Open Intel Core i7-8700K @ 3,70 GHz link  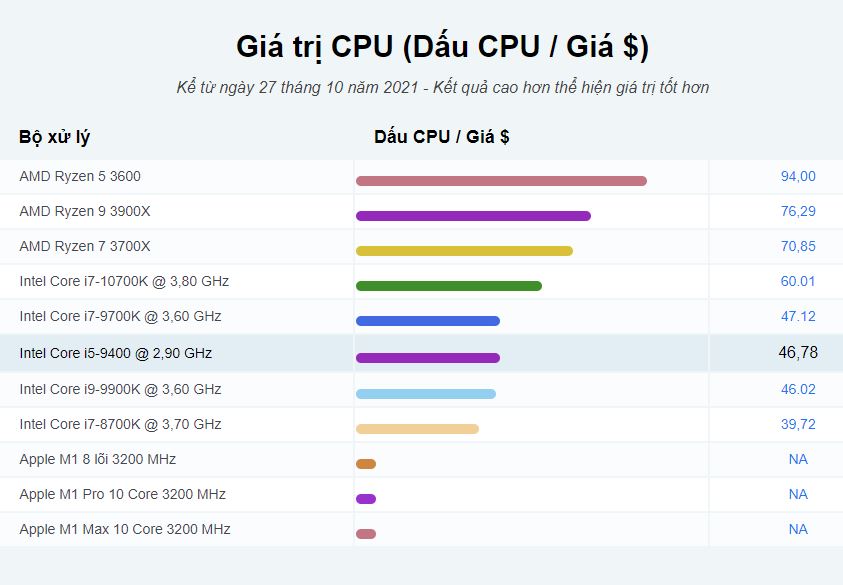120,424
